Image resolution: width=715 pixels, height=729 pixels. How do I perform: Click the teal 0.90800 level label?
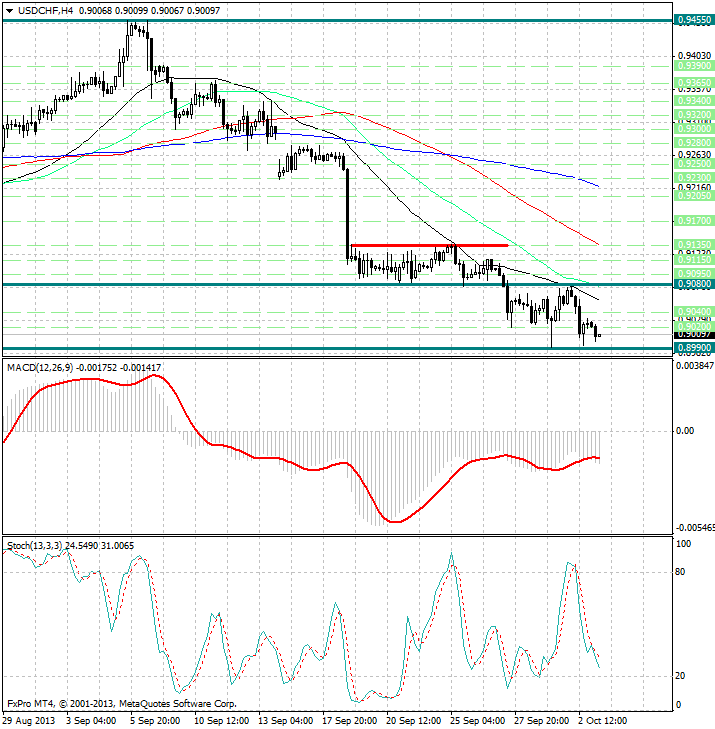click(x=694, y=284)
